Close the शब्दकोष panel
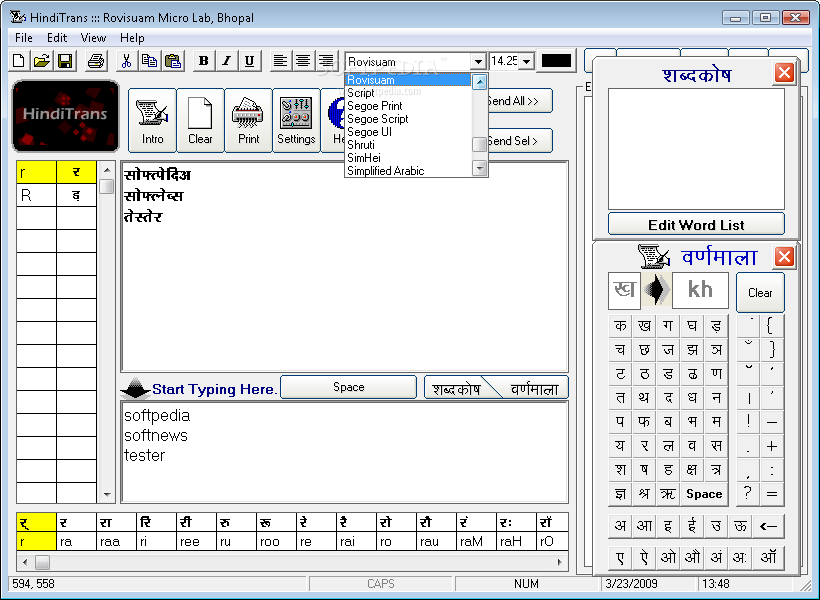Viewport: 820px width, 600px height. (784, 73)
